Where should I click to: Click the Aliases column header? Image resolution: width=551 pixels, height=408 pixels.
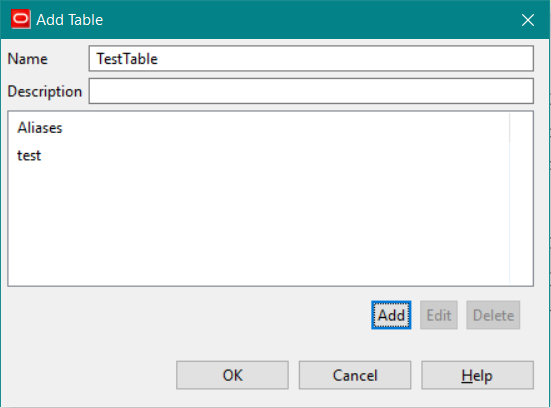[259, 128]
